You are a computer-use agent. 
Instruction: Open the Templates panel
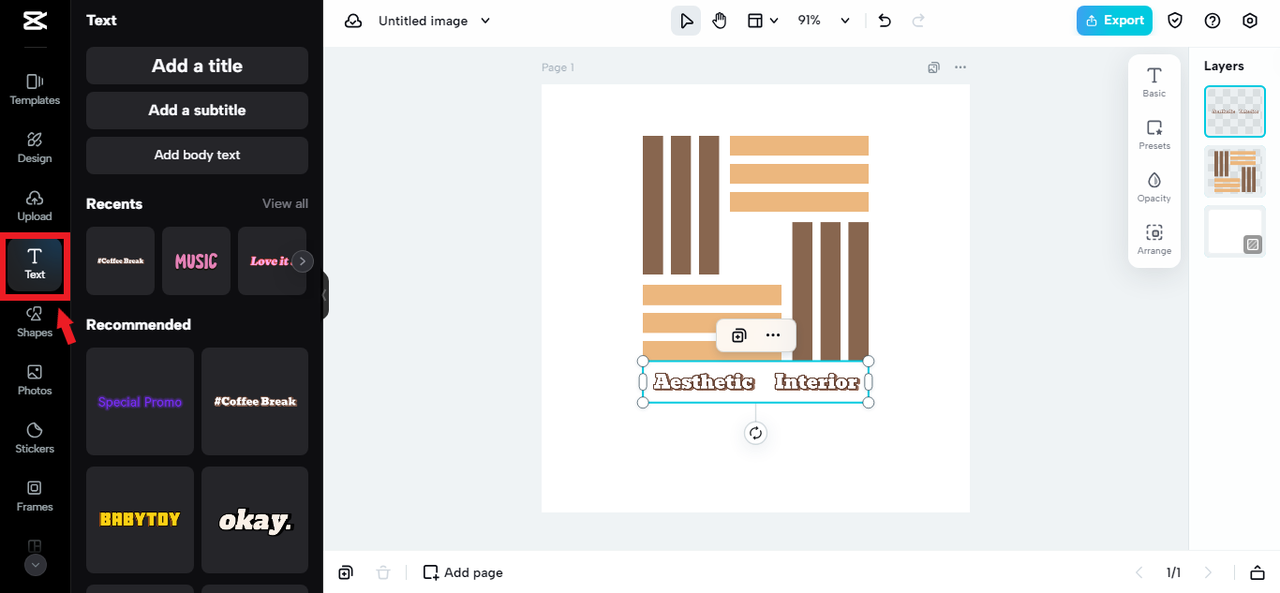[35, 89]
